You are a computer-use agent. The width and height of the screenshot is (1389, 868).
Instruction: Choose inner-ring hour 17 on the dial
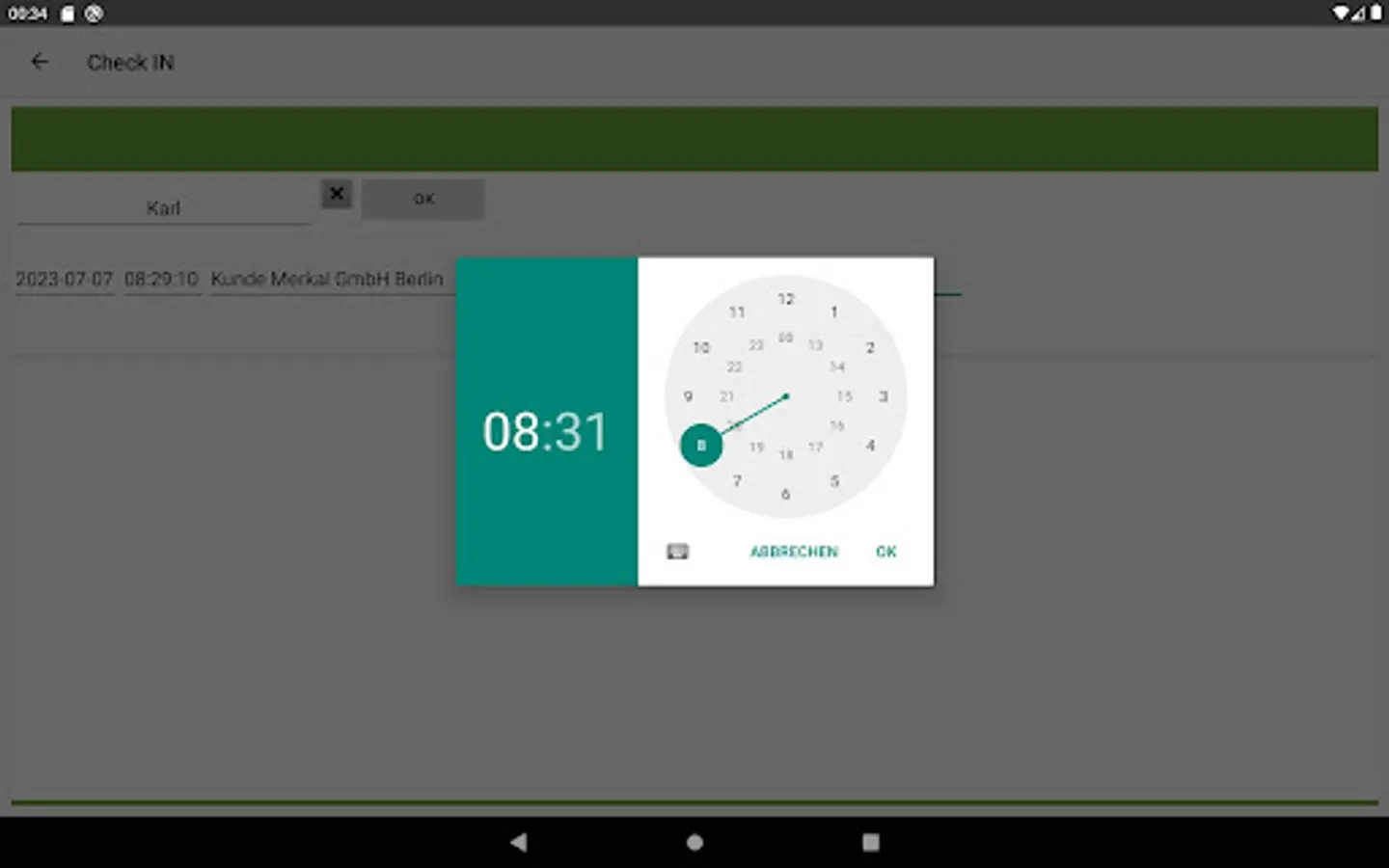815,447
